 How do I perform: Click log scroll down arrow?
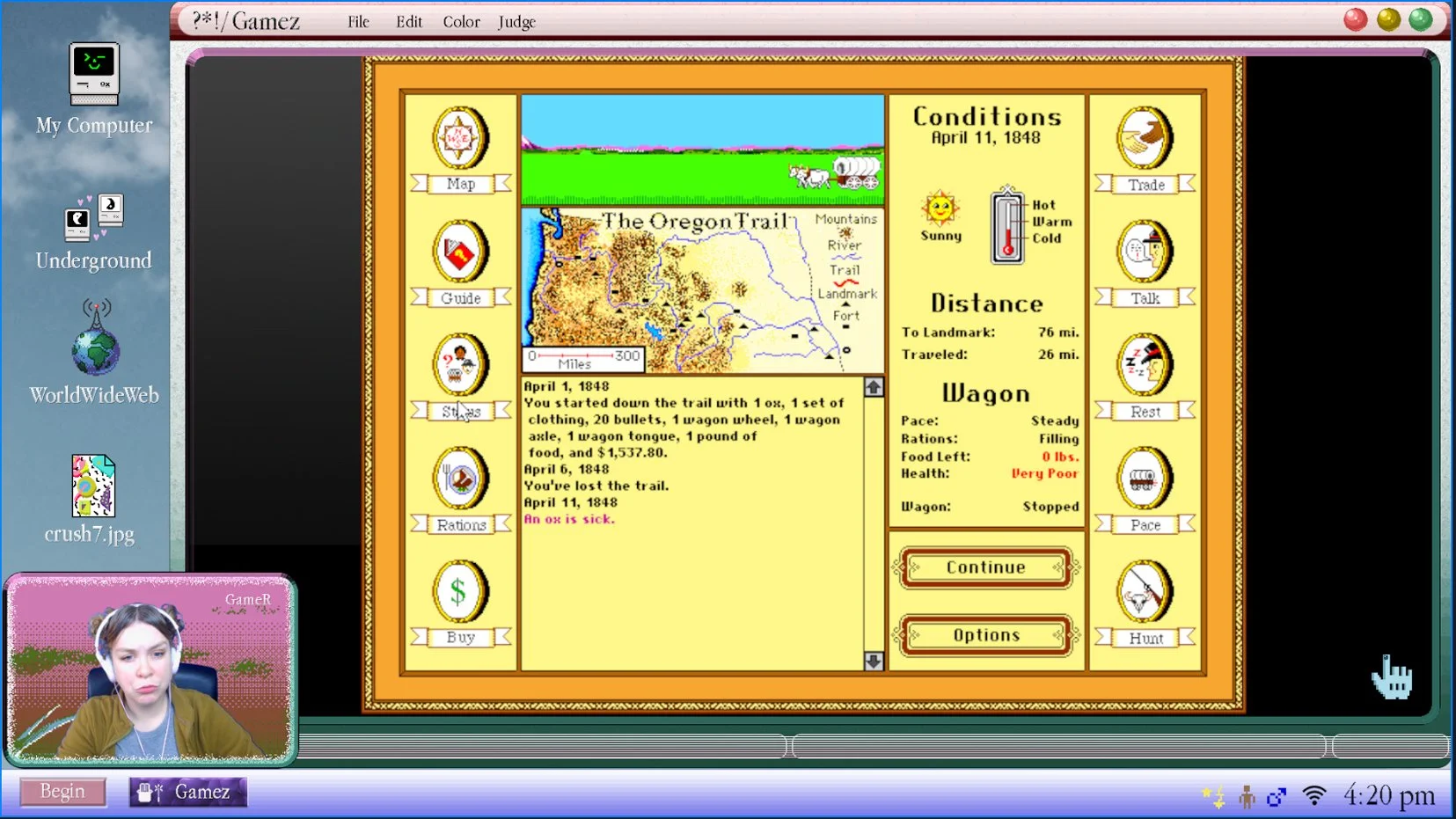click(874, 661)
